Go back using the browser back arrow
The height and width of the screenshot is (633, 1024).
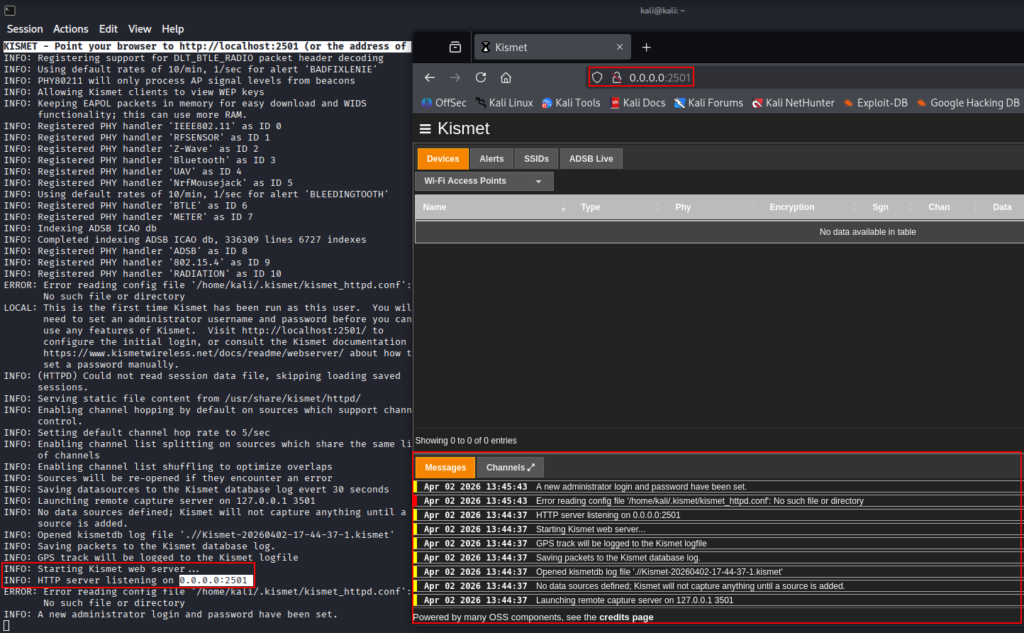click(430, 77)
